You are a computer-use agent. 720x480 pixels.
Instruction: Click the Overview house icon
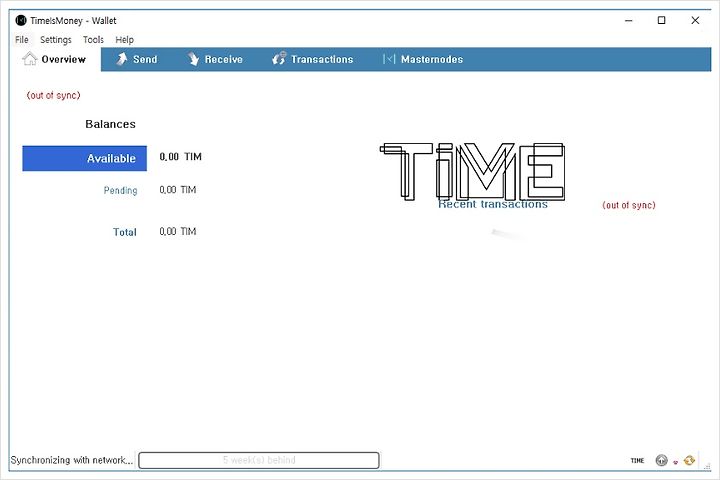pyautogui.click(x=29, y=59)
